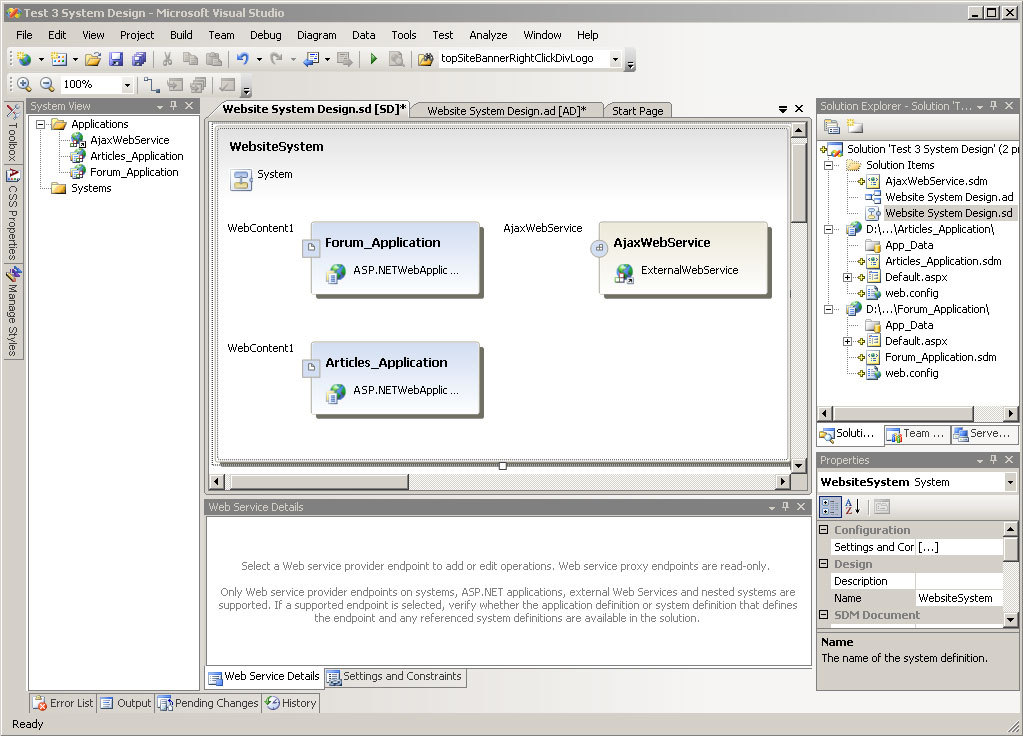Click Show All Files icon in Solution Explorer

pyautogui.click(x=854, y=127)
